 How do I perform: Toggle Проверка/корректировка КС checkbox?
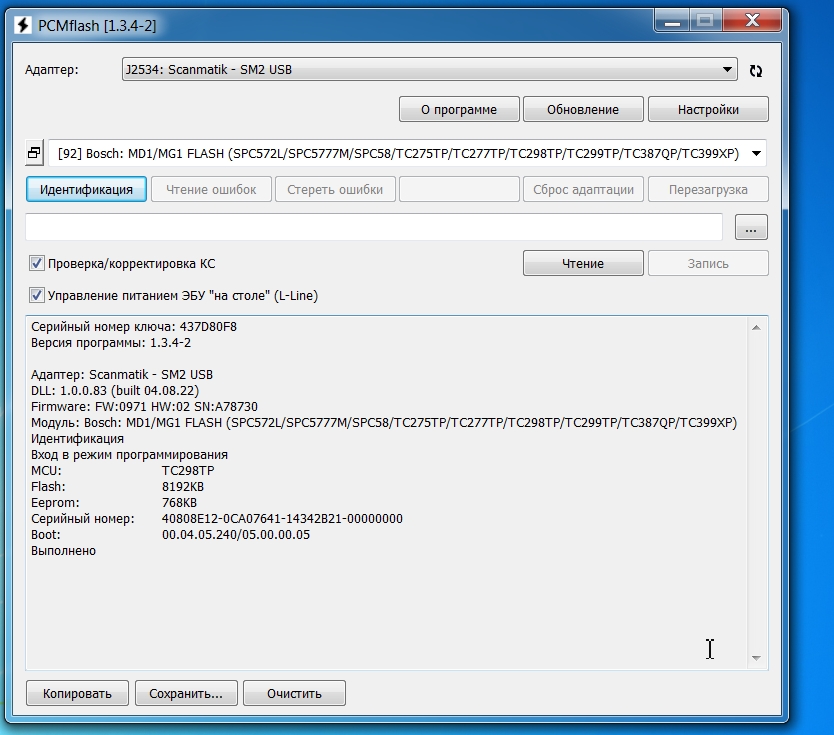37,264
